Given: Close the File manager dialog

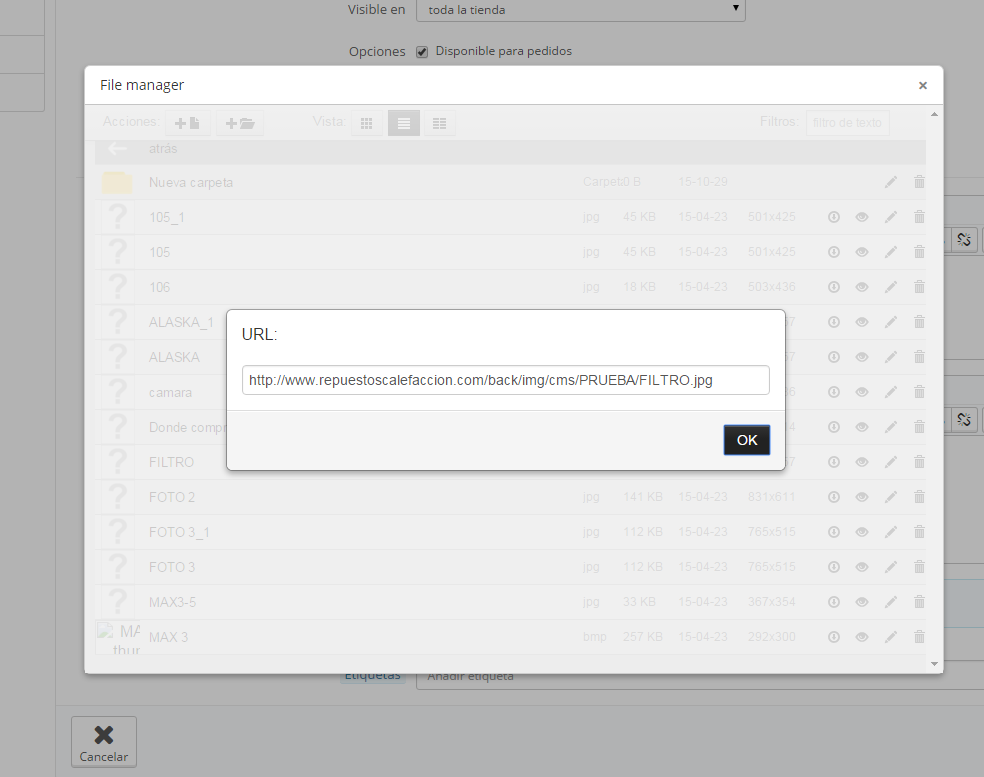Looking at the screenshot, I should click(x=922, y=85).
